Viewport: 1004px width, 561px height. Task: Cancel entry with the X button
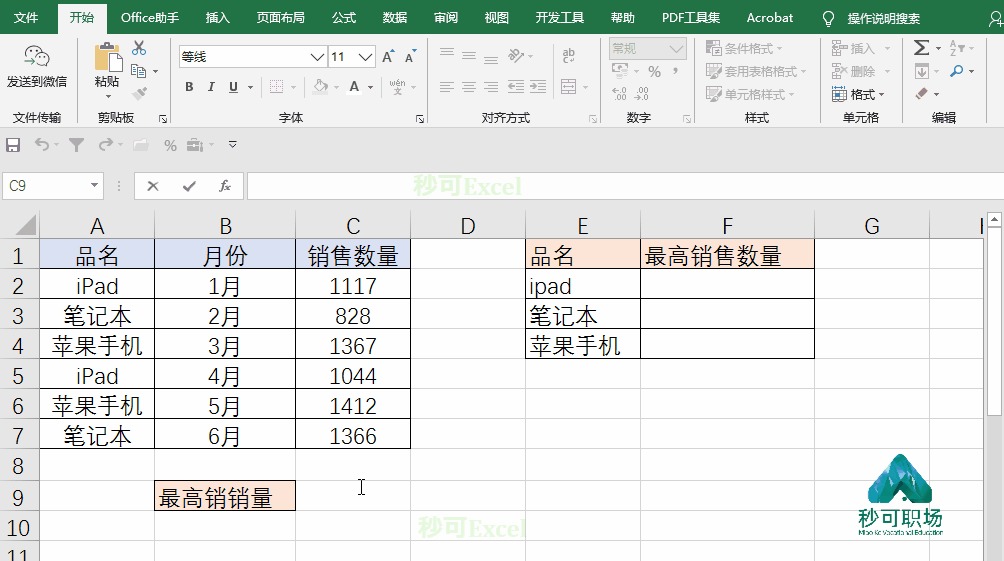click(152, 186)
